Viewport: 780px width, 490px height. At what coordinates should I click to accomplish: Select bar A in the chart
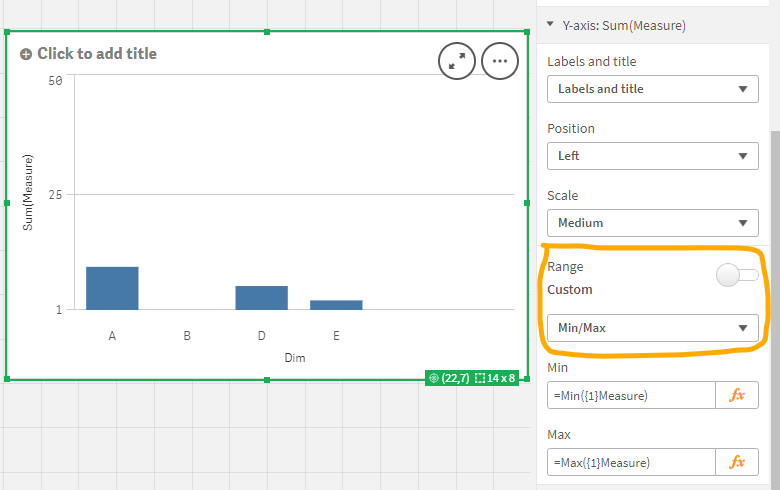112,288
